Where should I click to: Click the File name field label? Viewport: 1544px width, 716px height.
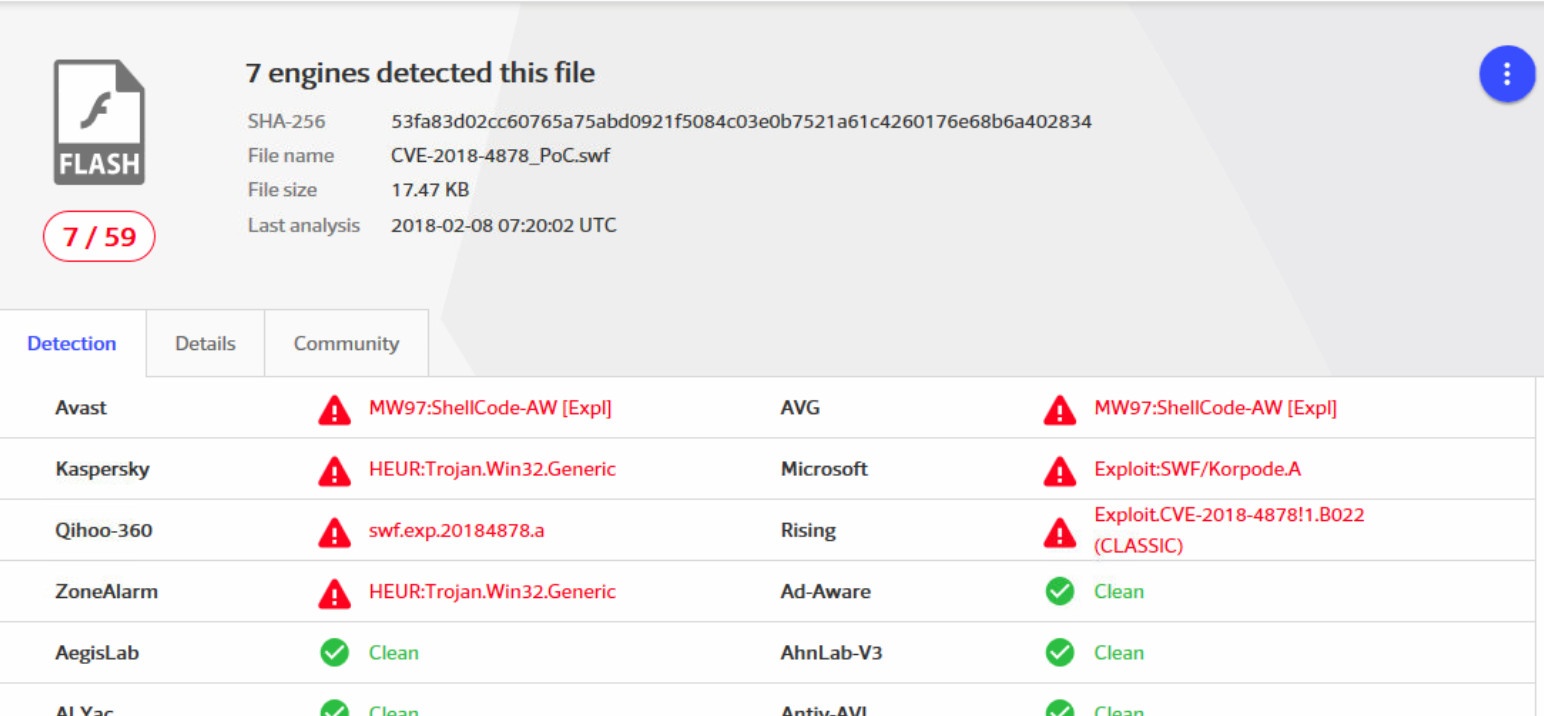point(291,156)
